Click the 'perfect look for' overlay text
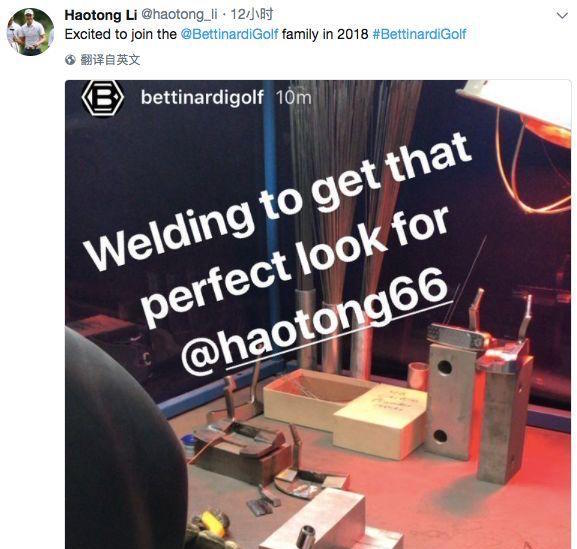Viewport: 577px width, 549px height. pos(296,266)
